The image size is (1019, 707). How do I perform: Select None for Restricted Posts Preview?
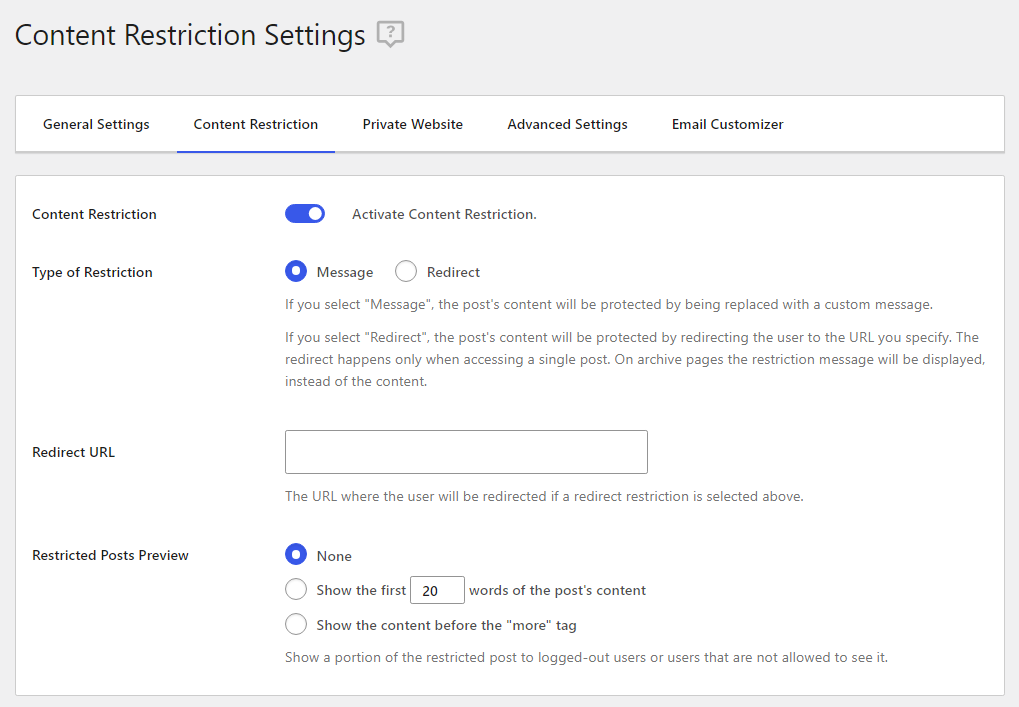point(296,554)
